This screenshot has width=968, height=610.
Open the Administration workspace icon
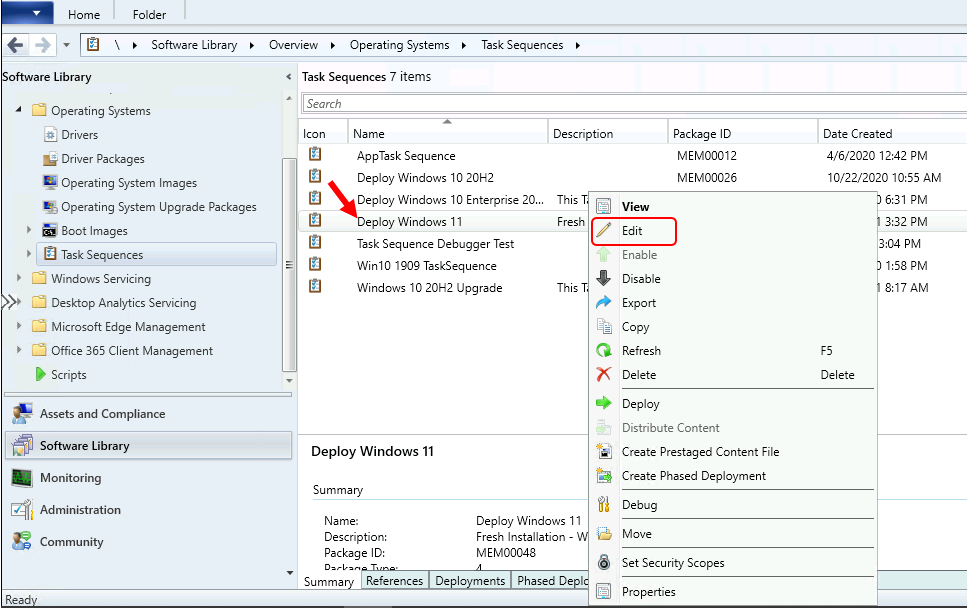22,509
